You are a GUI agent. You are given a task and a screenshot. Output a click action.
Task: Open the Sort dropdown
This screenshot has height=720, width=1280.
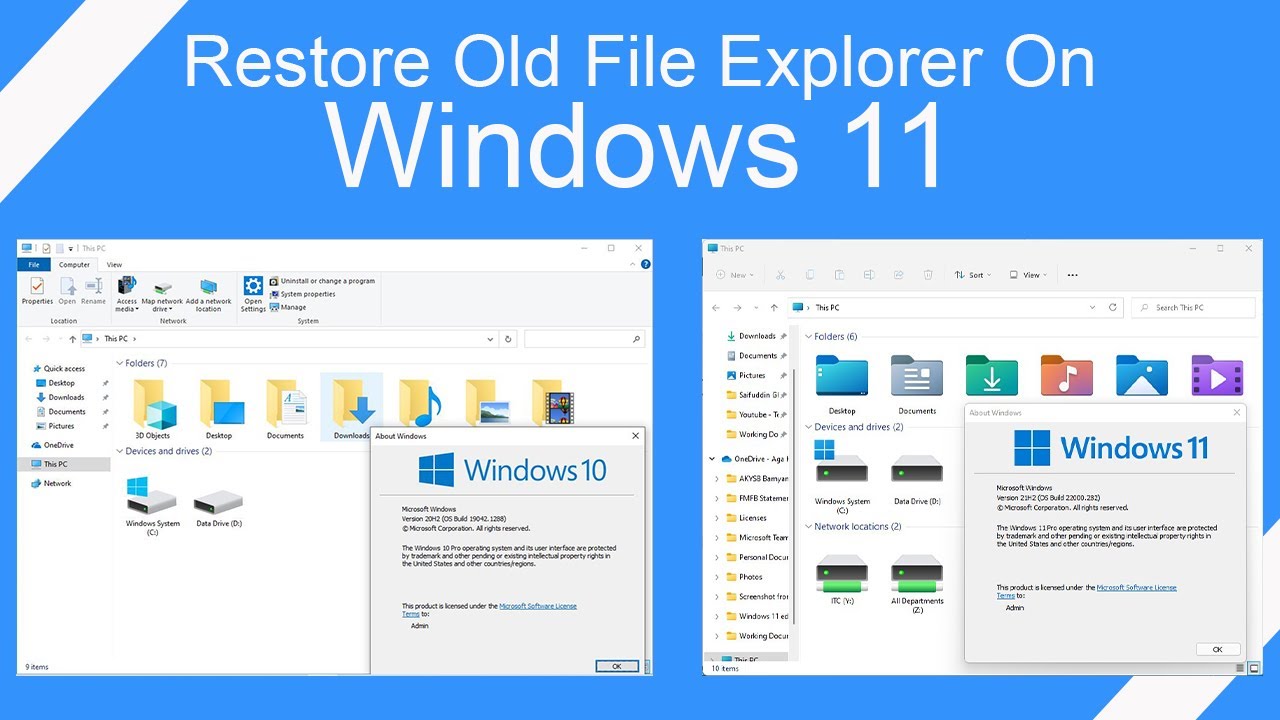click(972, 275)
